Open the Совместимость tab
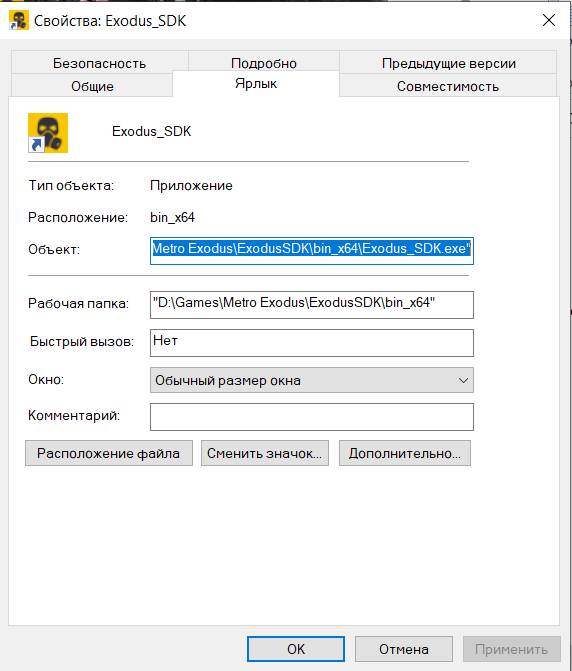Viewport: 572px width, 671px height. [448, 86]
